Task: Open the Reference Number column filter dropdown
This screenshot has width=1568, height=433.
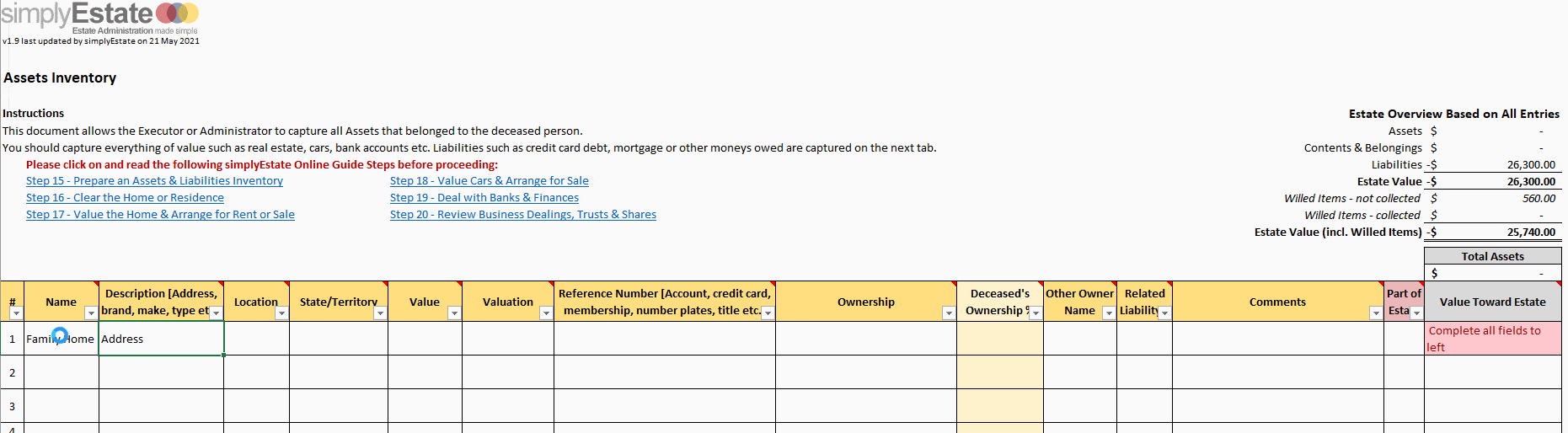Action: (768, 313)
